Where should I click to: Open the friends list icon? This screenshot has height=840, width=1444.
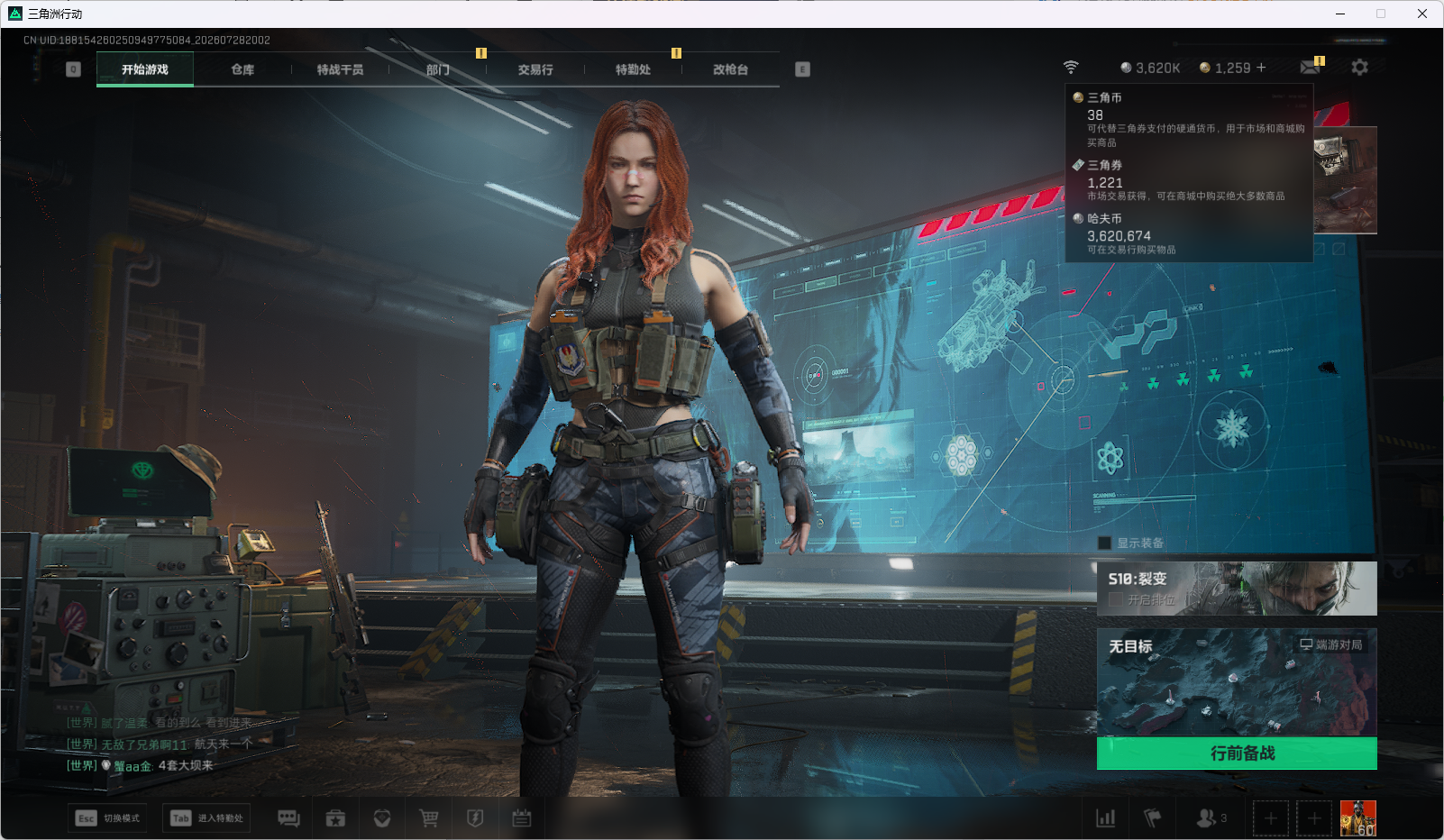pos(1211,818)
